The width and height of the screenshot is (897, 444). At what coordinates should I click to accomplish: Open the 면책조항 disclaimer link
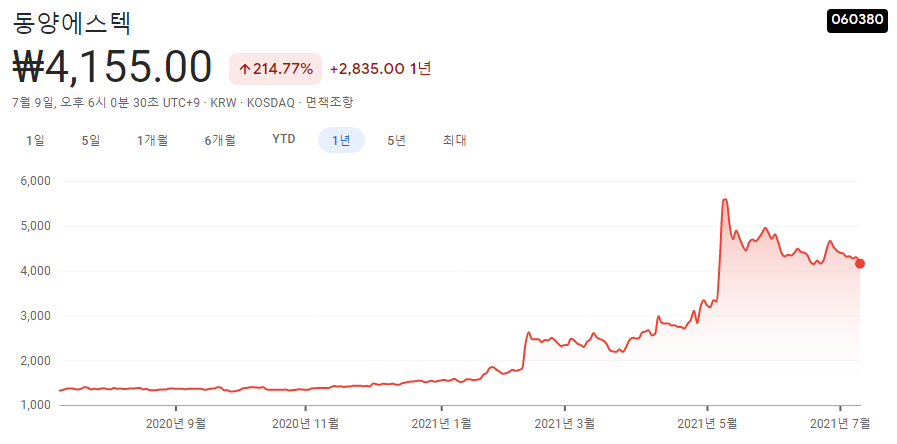pos(330,103)
